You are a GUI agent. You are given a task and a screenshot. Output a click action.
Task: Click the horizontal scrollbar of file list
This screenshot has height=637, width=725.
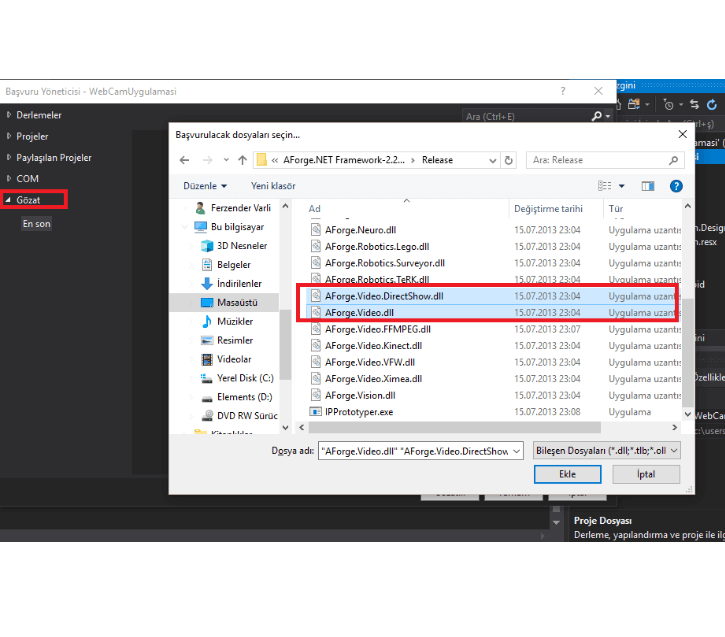[455, 428]
